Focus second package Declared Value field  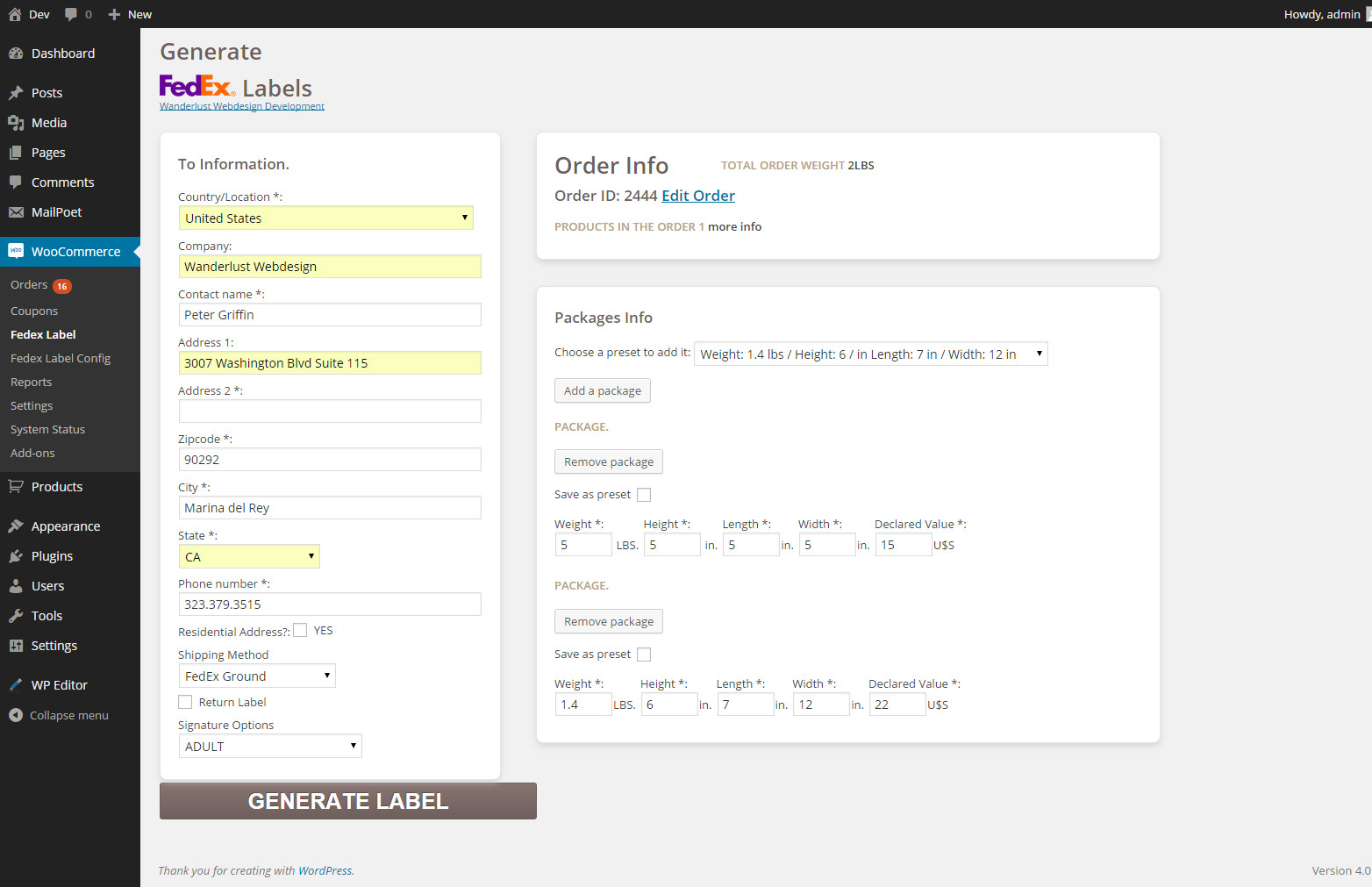click(x=897, y=705)
